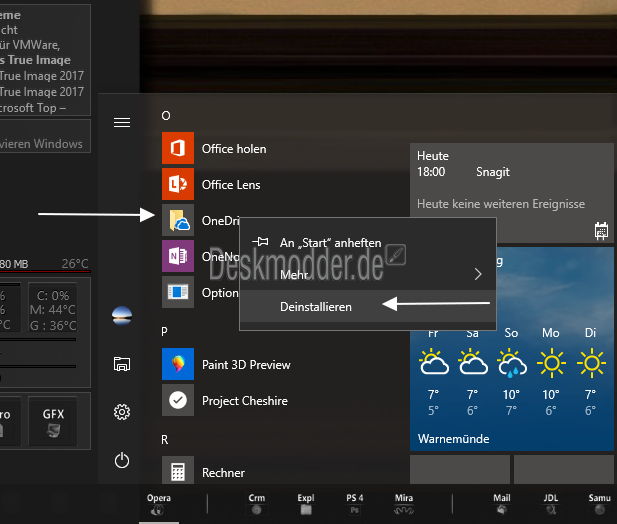
Task: Click Saturday forecast on weather tile
Action: pyautogui.click(x=473, y=372)
